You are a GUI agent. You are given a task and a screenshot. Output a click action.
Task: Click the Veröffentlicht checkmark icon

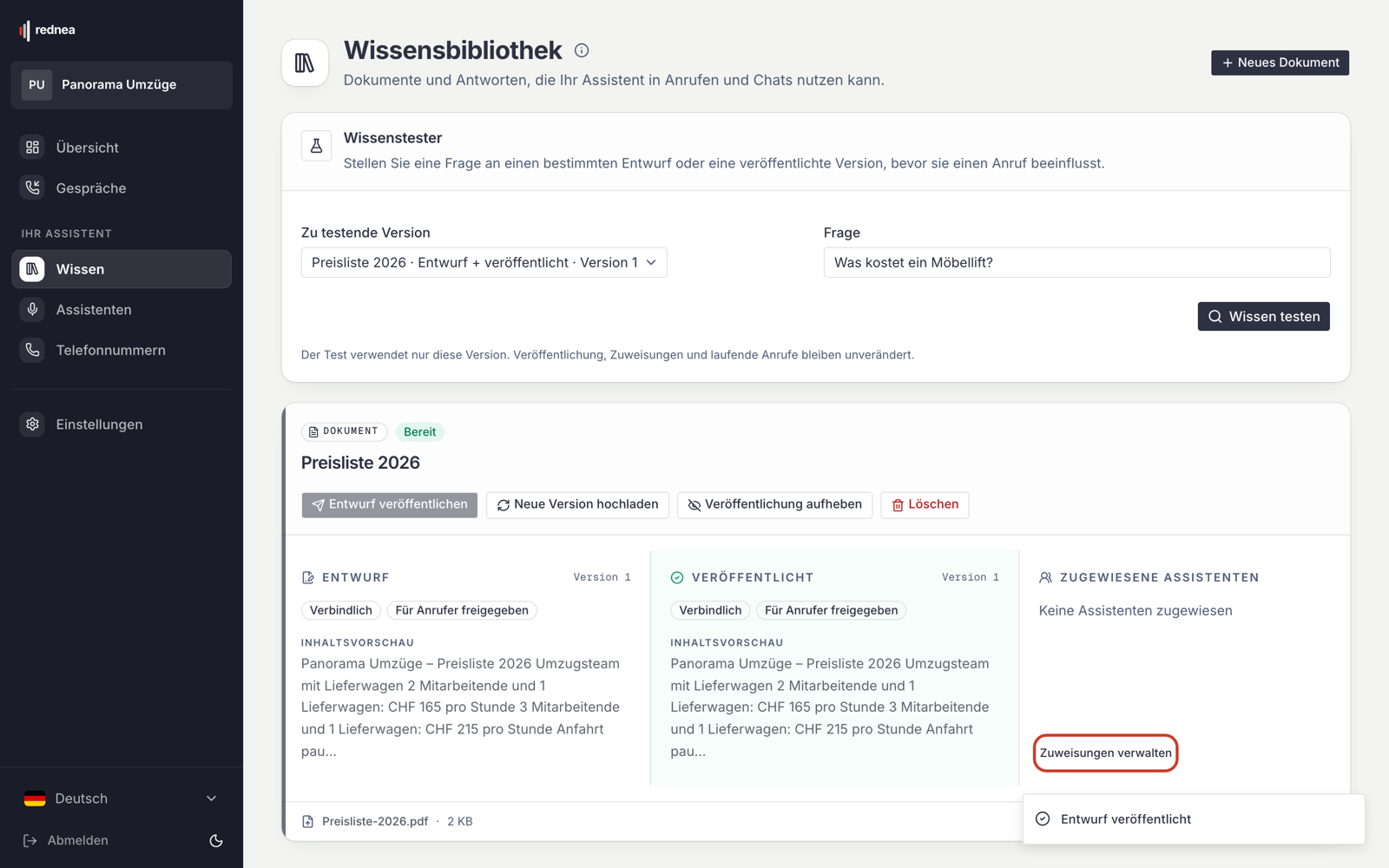[677, 577]
